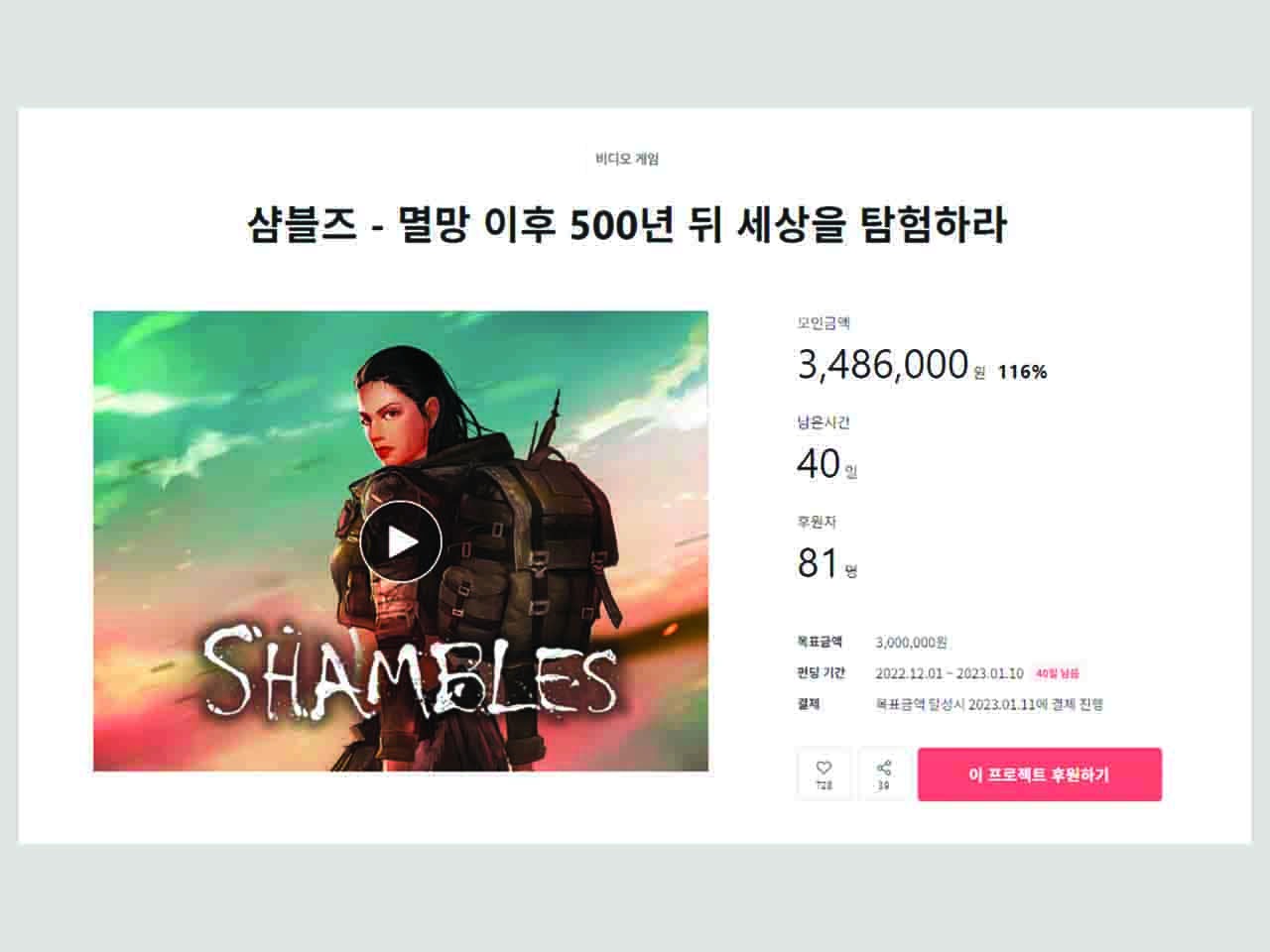Click the 40일 remaining time figure
The image size is (1270, 952).
(x=826, y=464)
